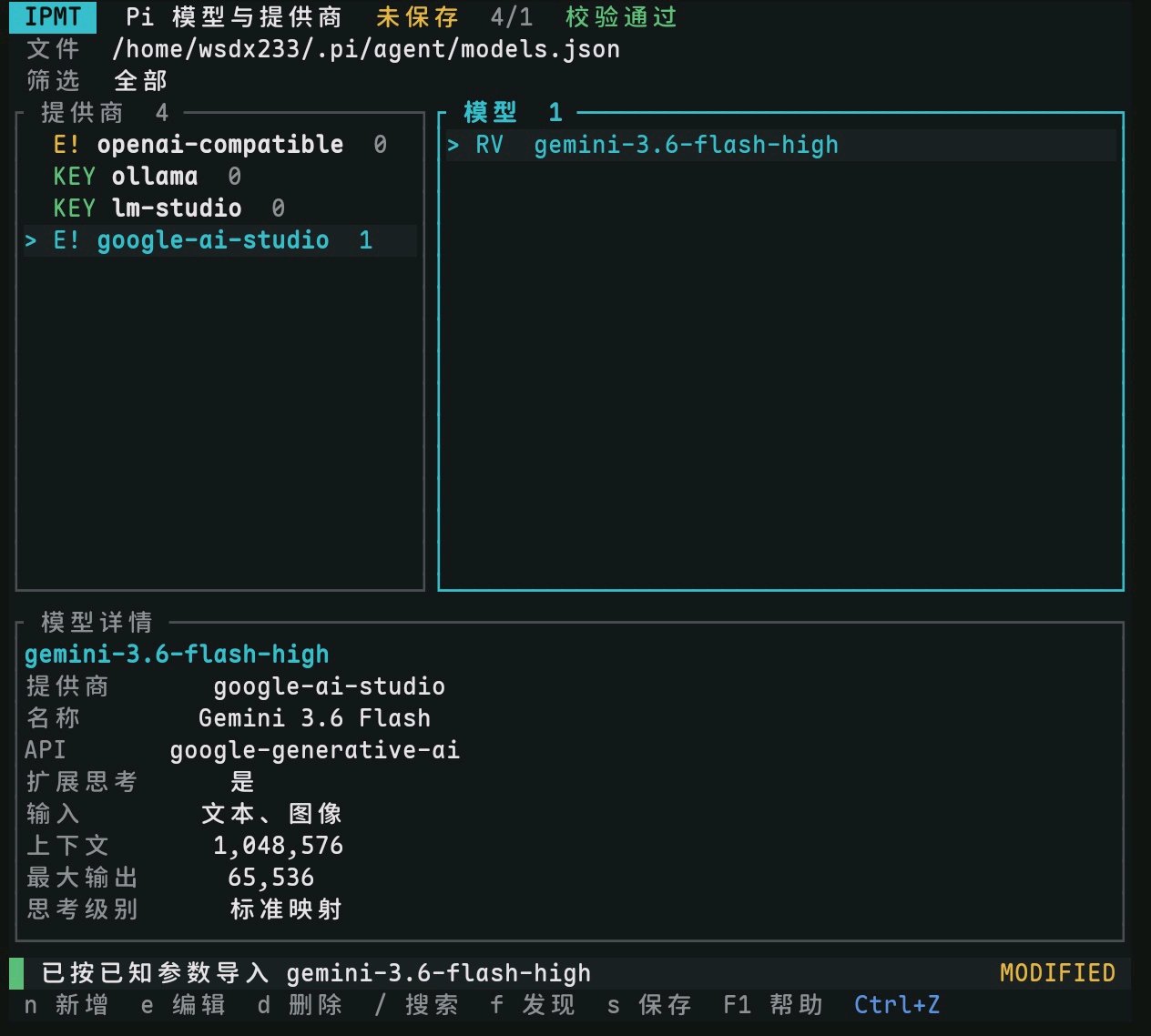
Task: Click the 扩展思考 value 是
Action: (x=242, y=782)
